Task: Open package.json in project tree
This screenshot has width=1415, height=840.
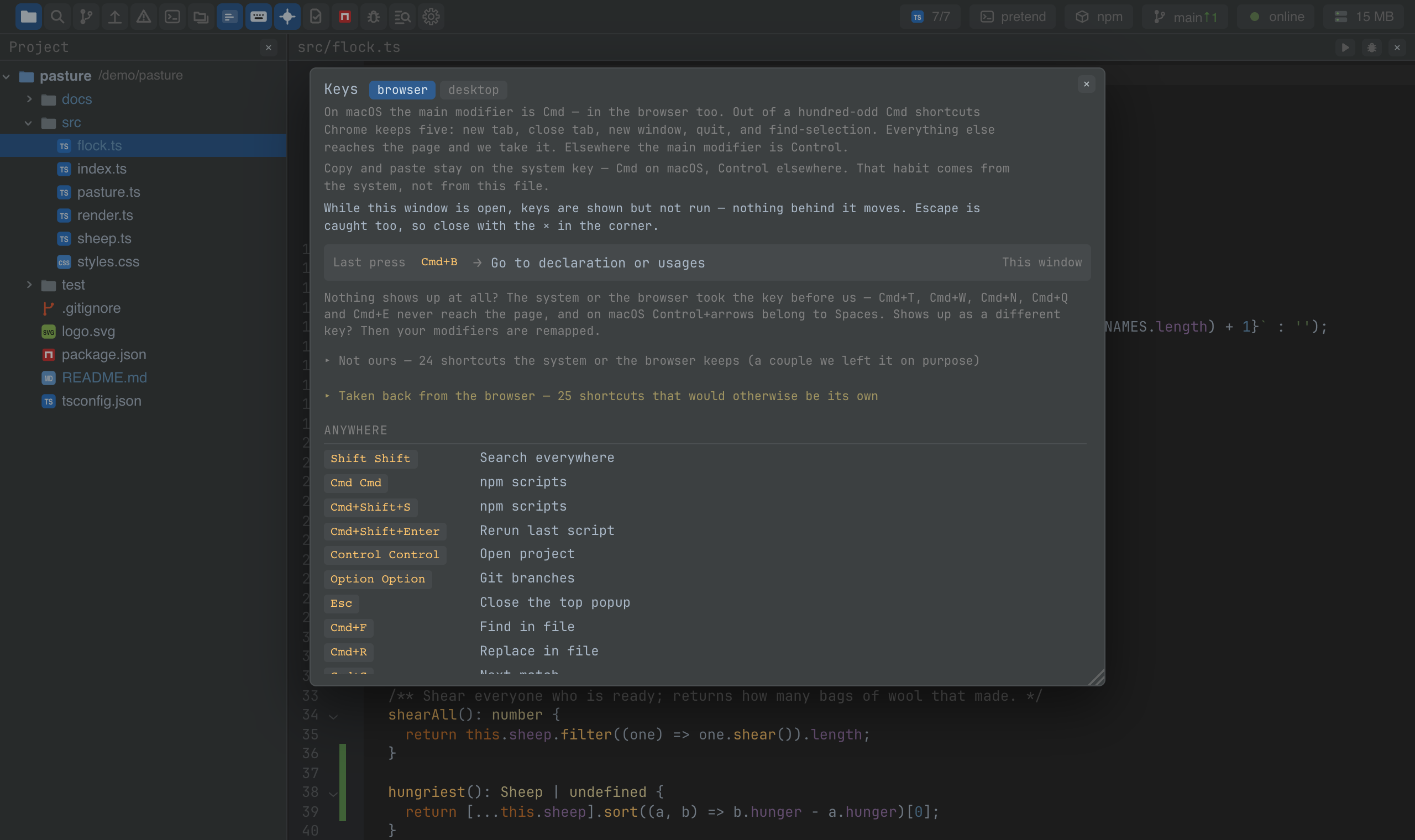Action: point(143,354)
